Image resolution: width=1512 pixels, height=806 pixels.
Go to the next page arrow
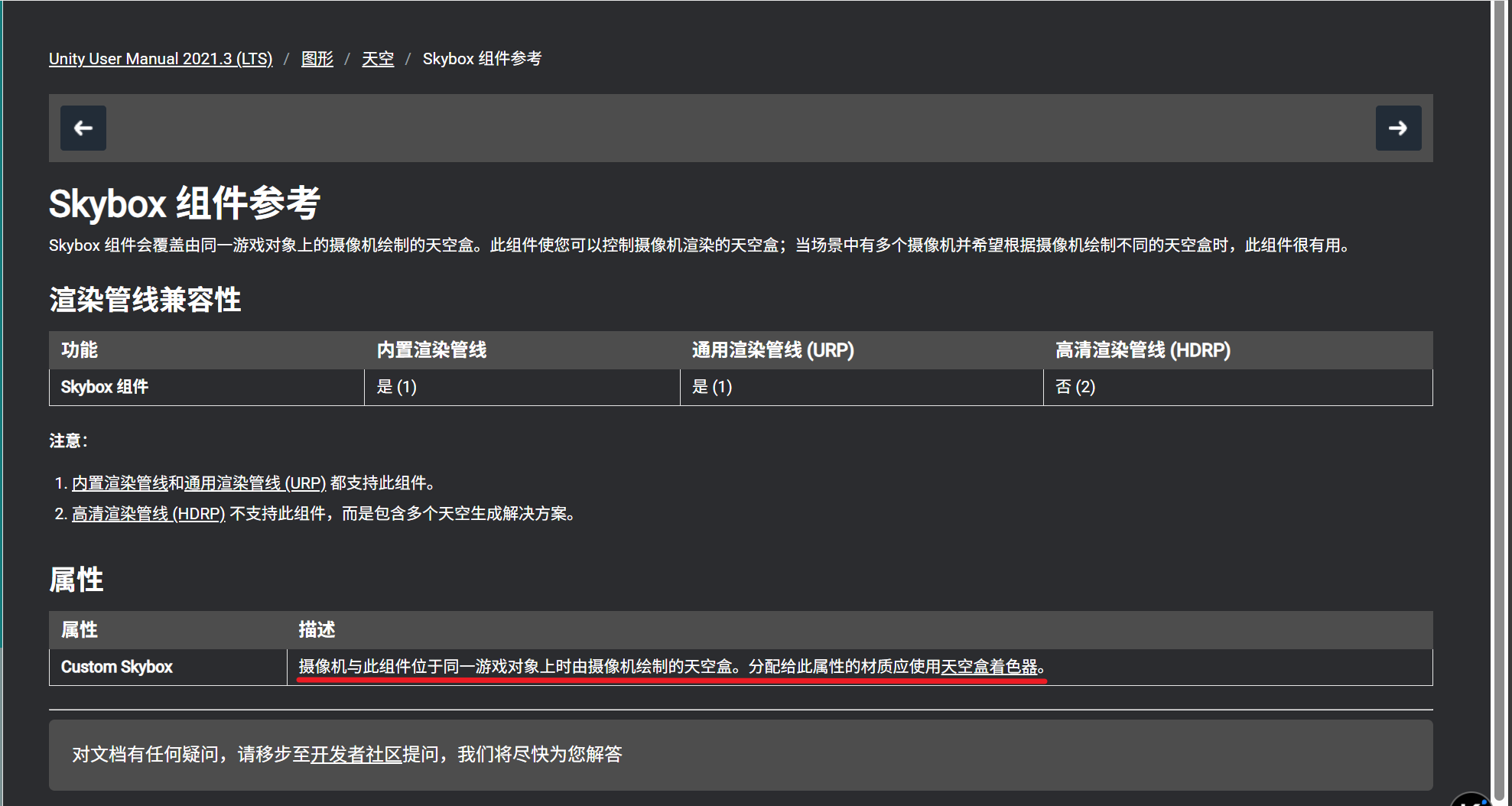point(1398,128)
